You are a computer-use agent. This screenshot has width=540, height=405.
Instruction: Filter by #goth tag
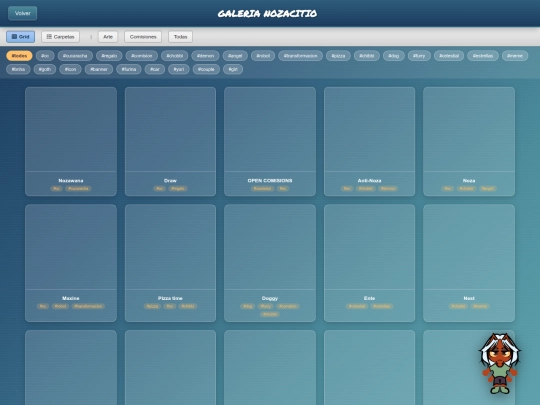tap(45, 69)
